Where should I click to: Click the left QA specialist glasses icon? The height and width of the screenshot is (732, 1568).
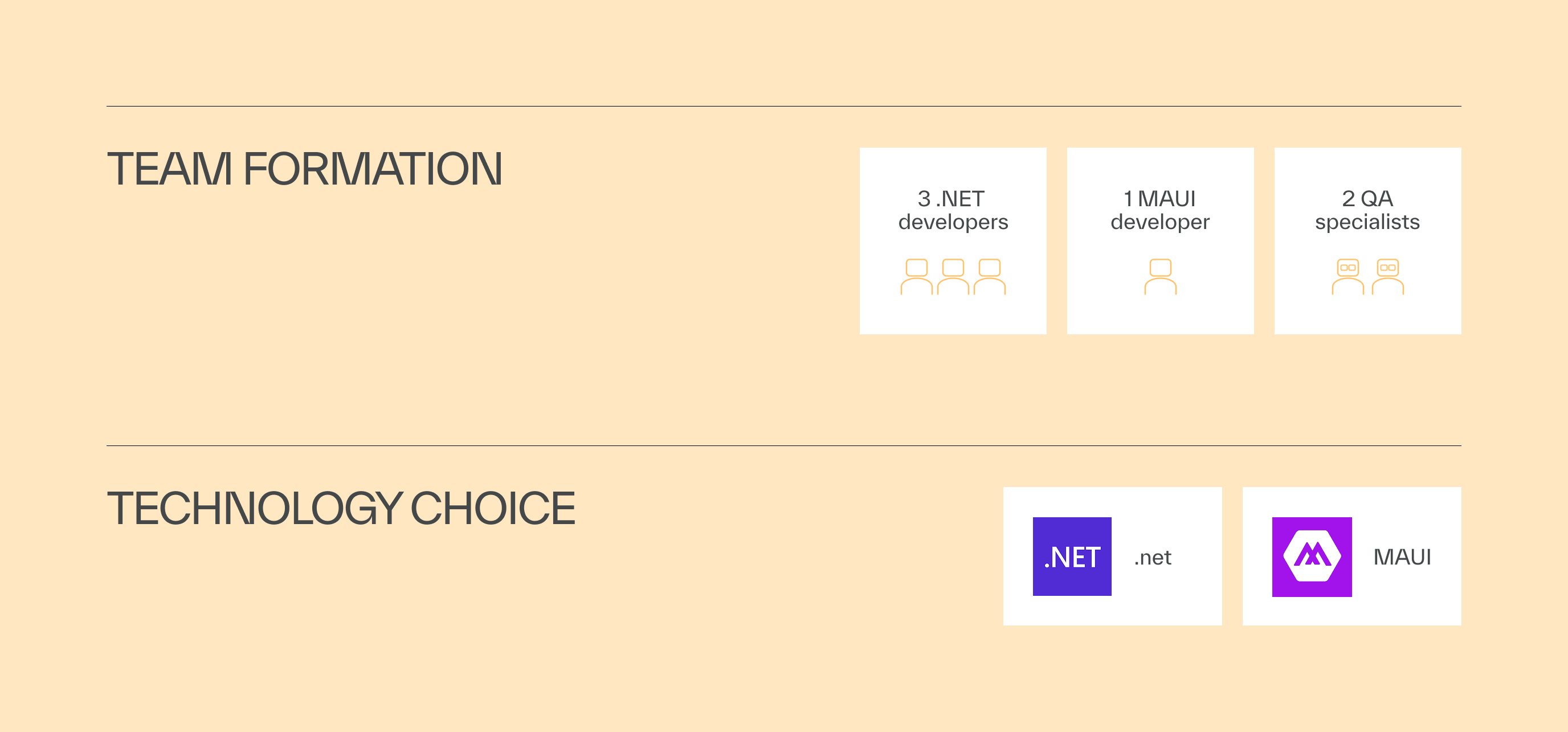click(x=1347, y=277)
